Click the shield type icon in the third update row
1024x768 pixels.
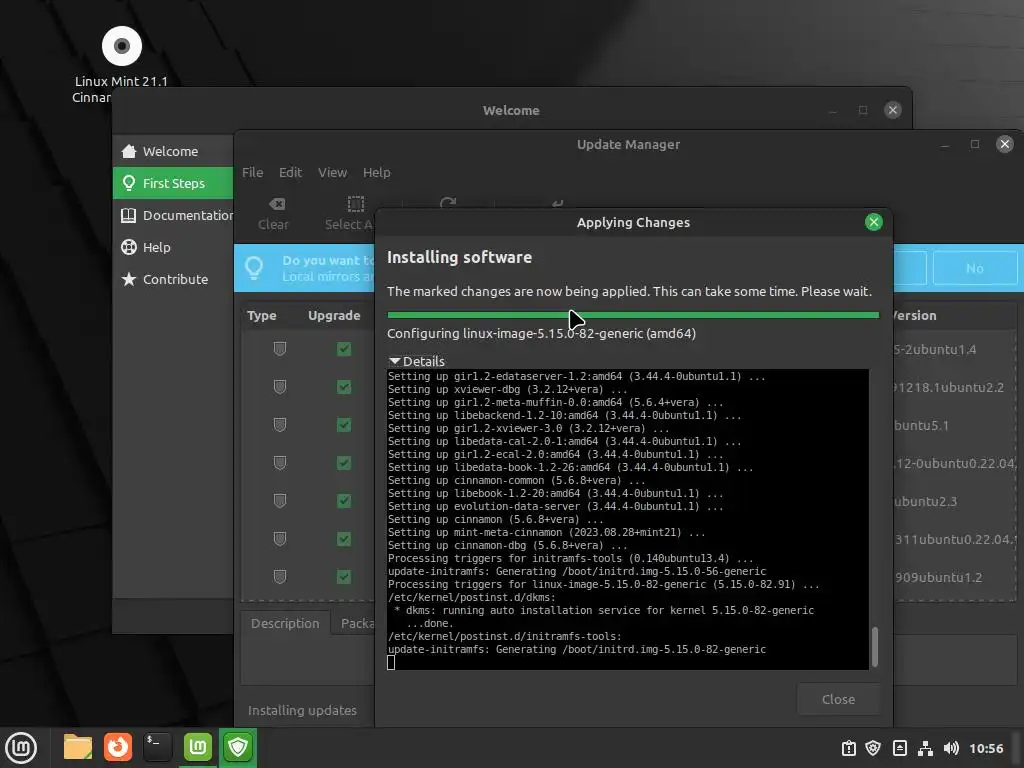(x=280, y=425)
